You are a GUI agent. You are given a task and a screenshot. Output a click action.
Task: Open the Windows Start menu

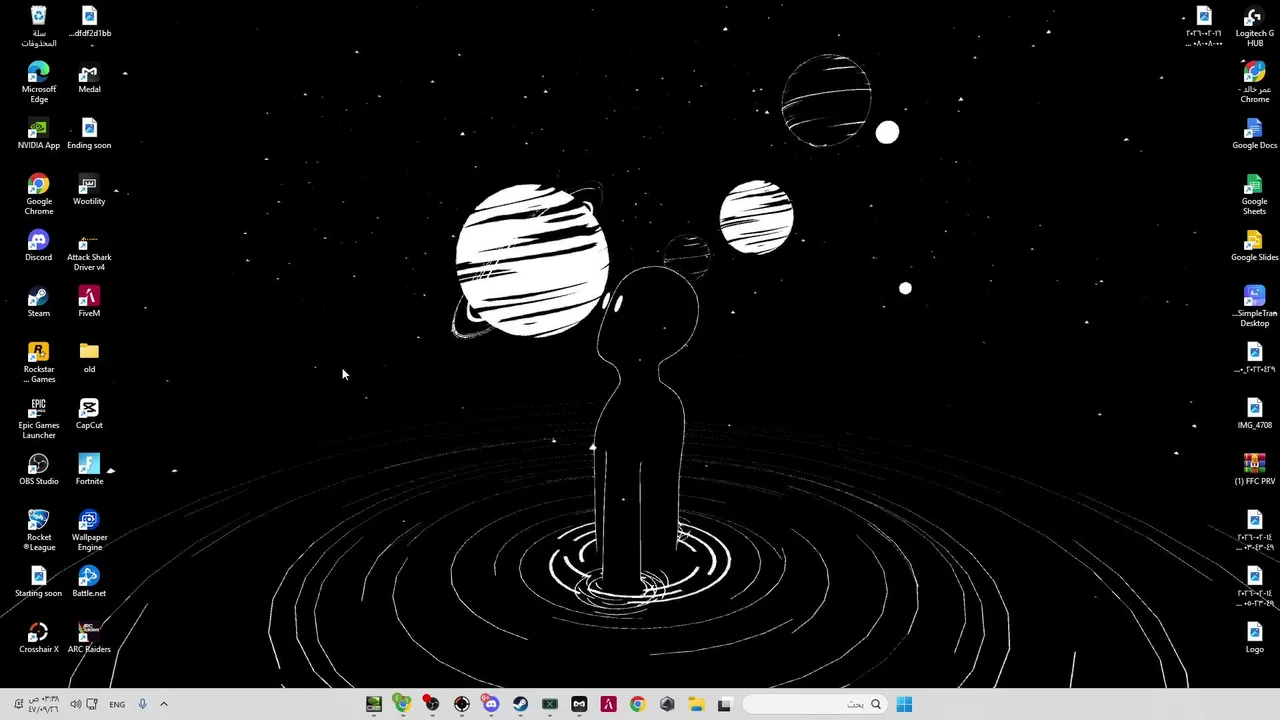click(x=904, y=704)
